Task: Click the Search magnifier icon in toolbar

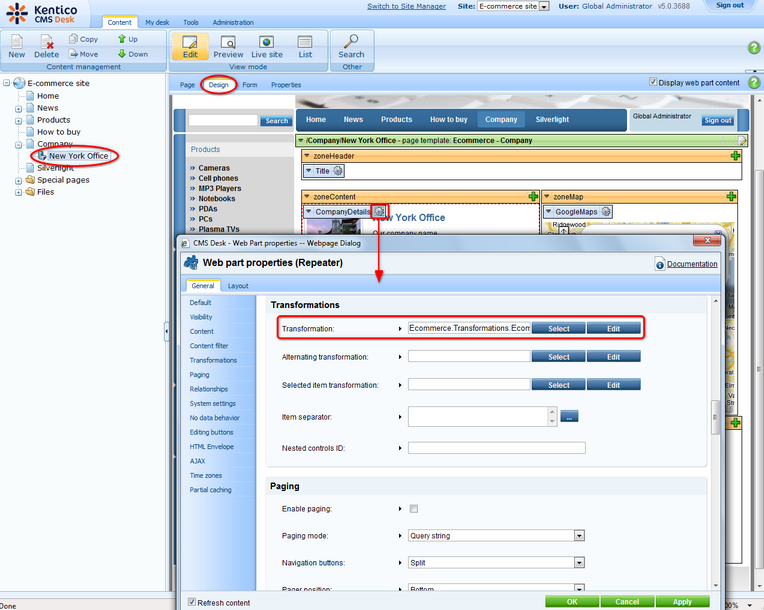Action: pos(351,42)
